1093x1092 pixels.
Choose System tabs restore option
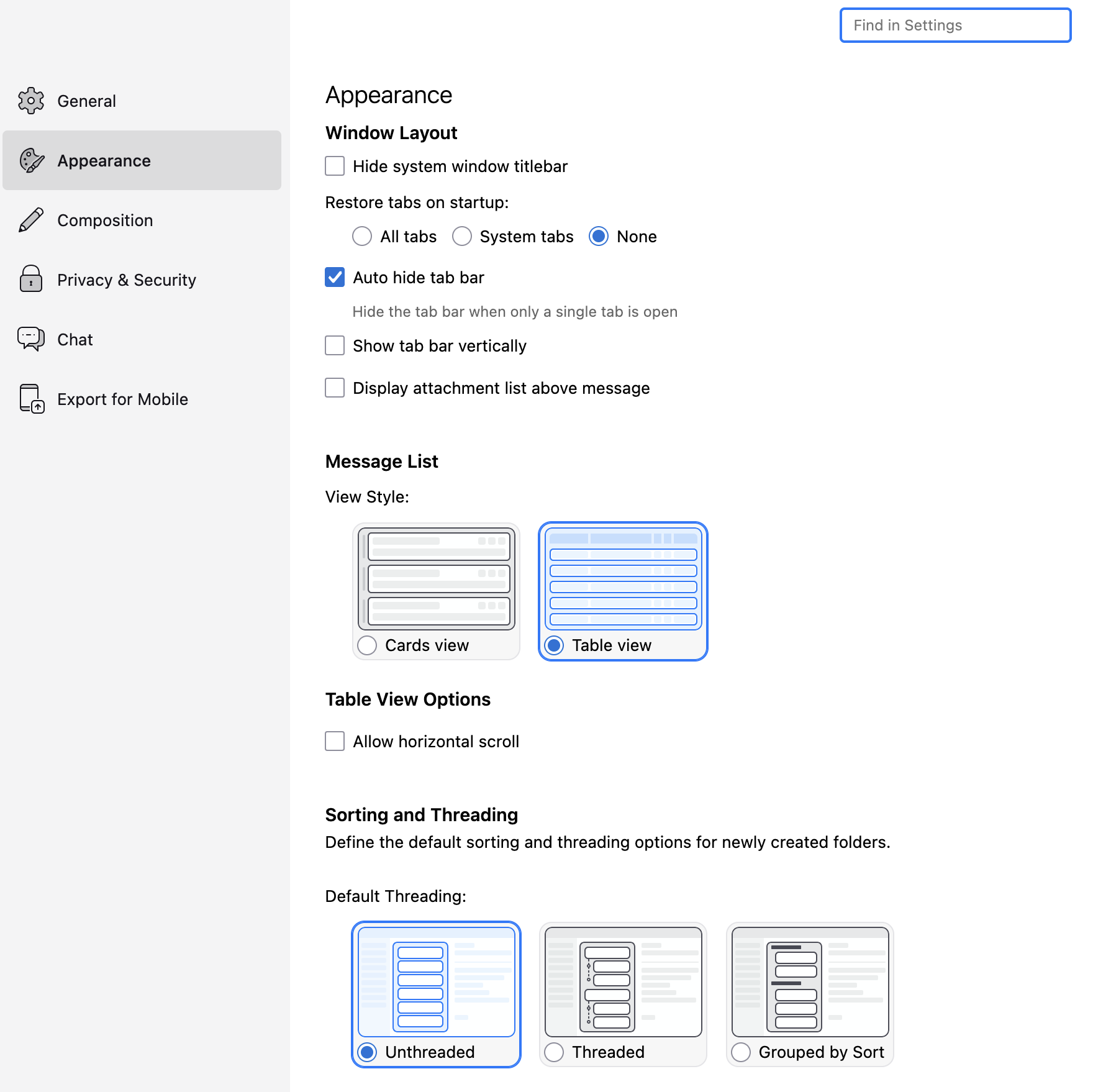tap(461, 236)
